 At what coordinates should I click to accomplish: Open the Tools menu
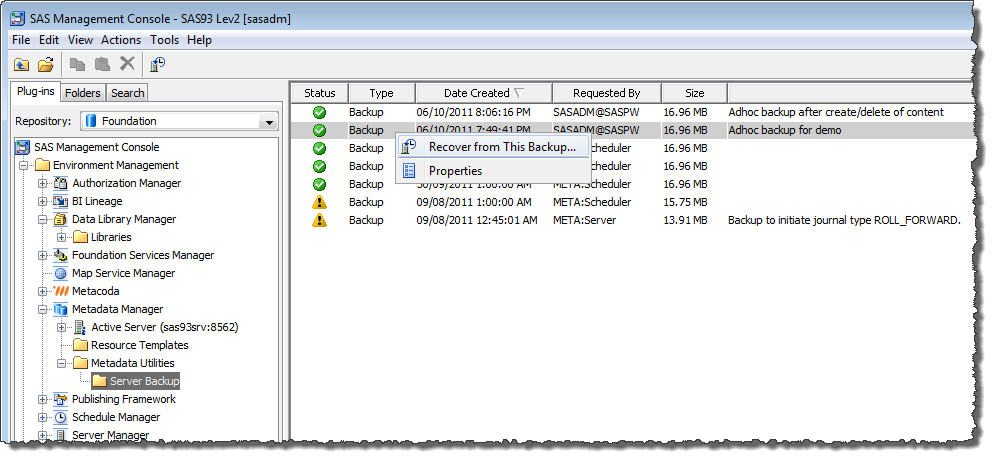[164, 40]
